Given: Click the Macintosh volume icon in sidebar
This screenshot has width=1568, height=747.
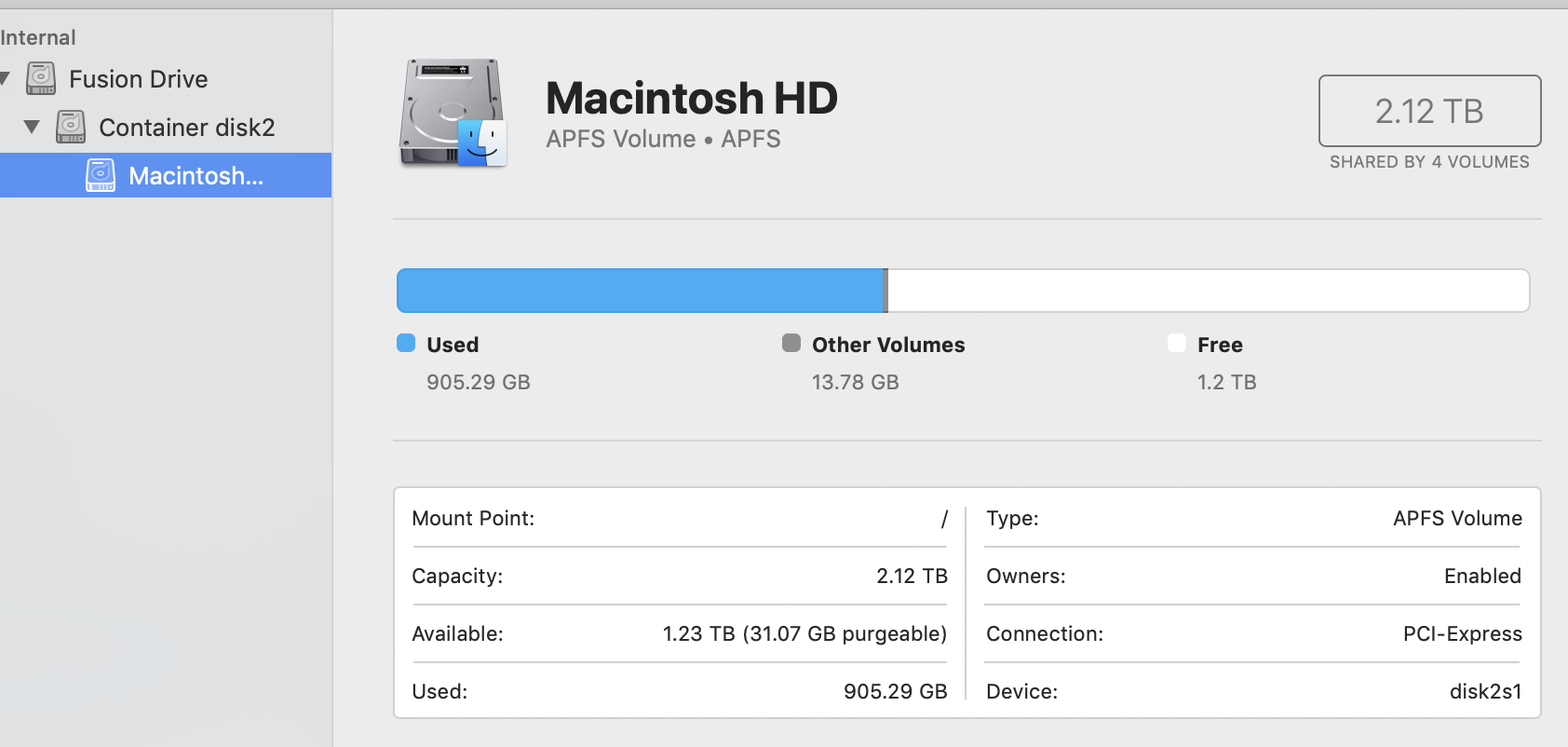Looking at the screenshot, I should (100, 175).
